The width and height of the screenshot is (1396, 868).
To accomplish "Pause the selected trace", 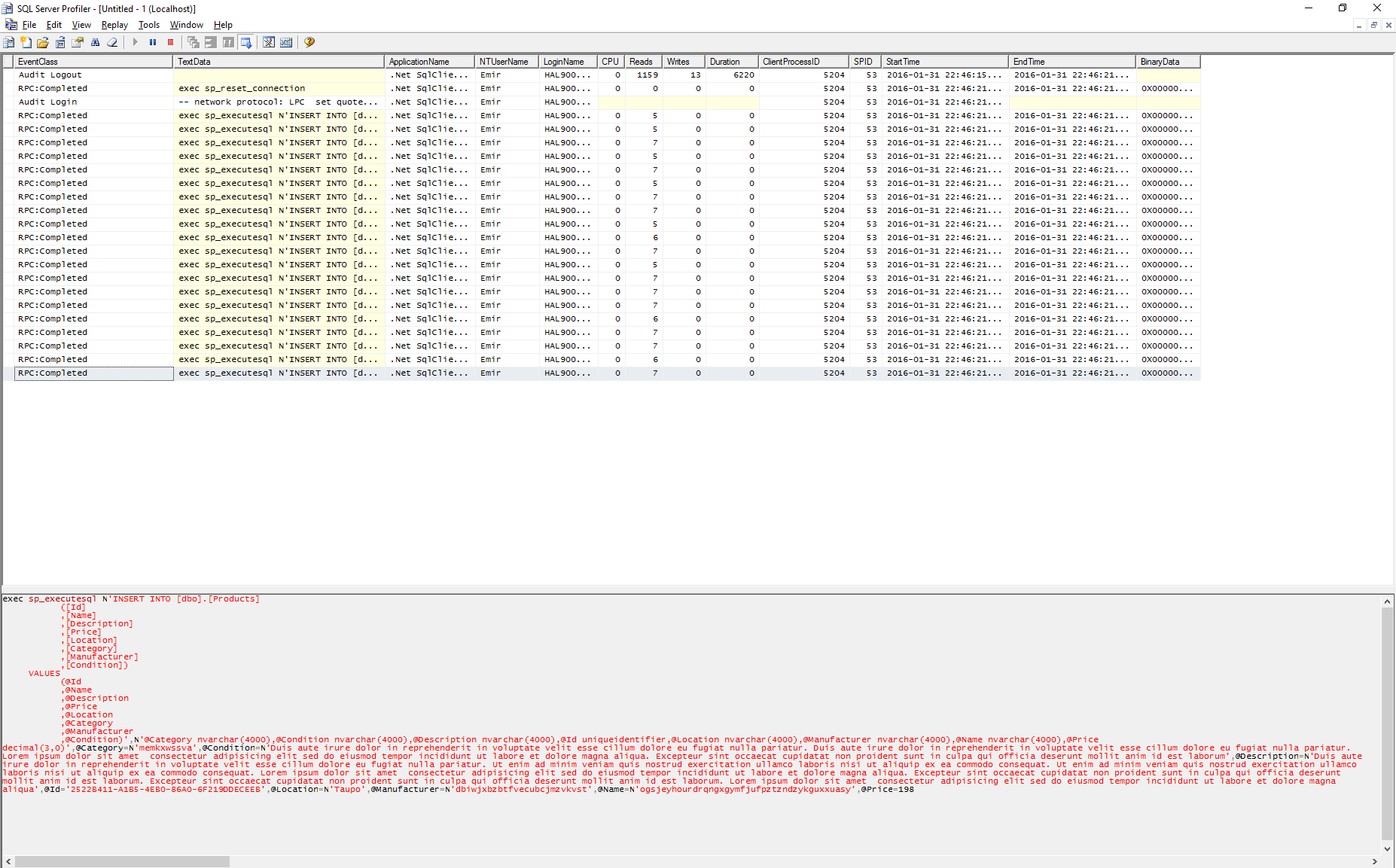I will 153,42.
